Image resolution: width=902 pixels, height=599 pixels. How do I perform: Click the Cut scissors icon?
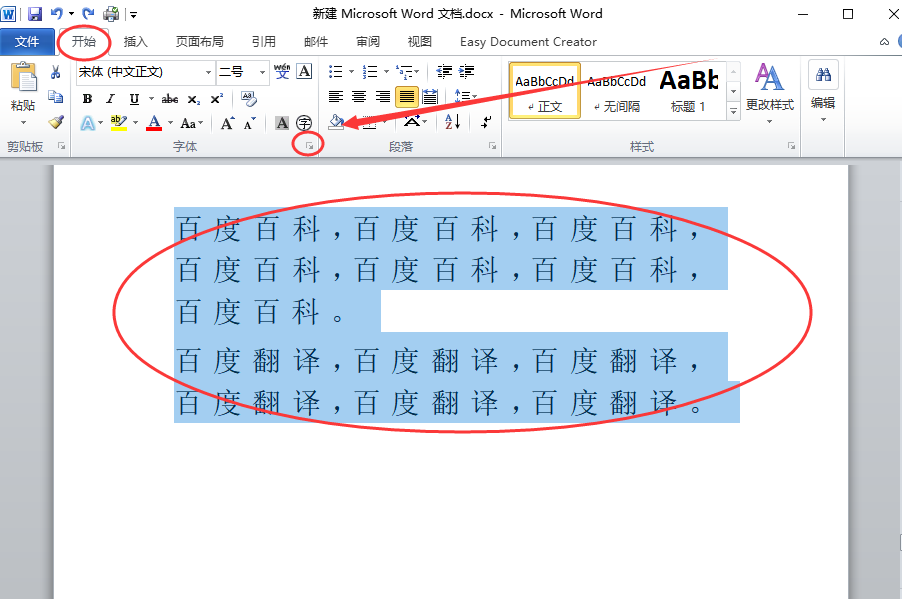[x=55, y=72]
